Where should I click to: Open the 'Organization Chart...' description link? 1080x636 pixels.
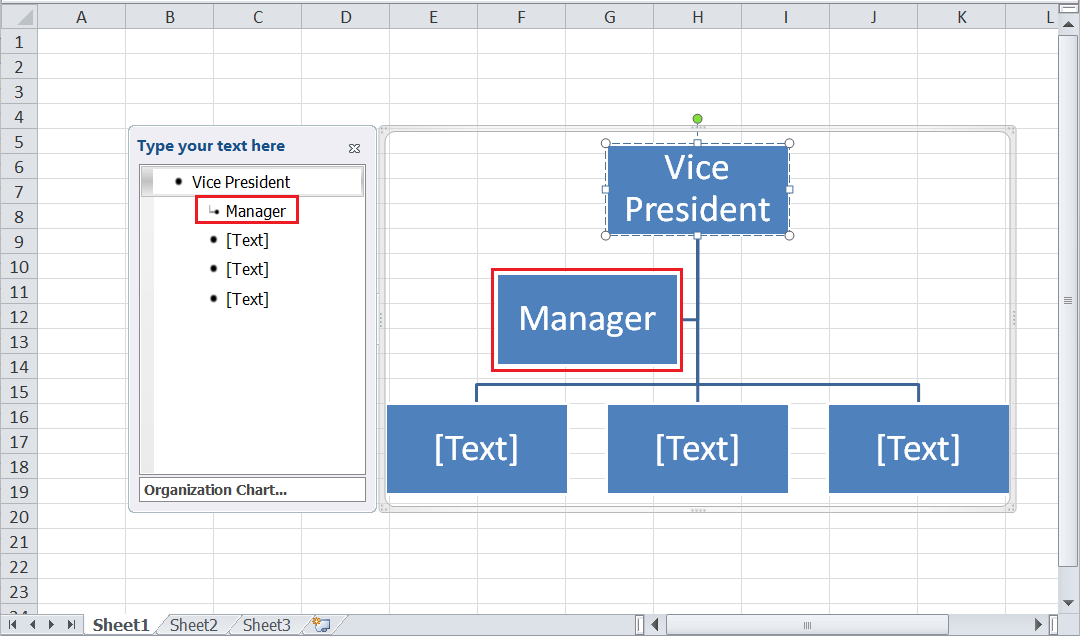(252, 490)
